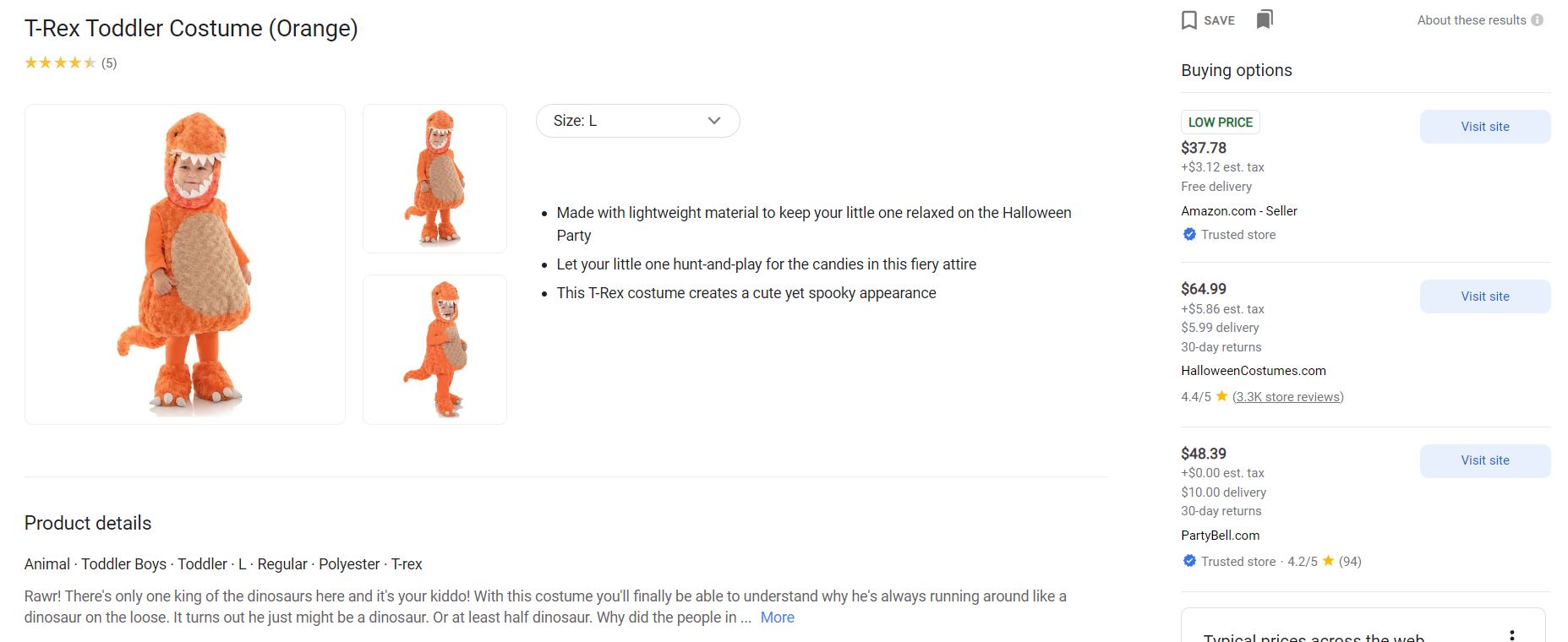Viewport: 1568px width, 642px height.
Task: Select the bottom side-view costume thumbnail
Action: 434,349
